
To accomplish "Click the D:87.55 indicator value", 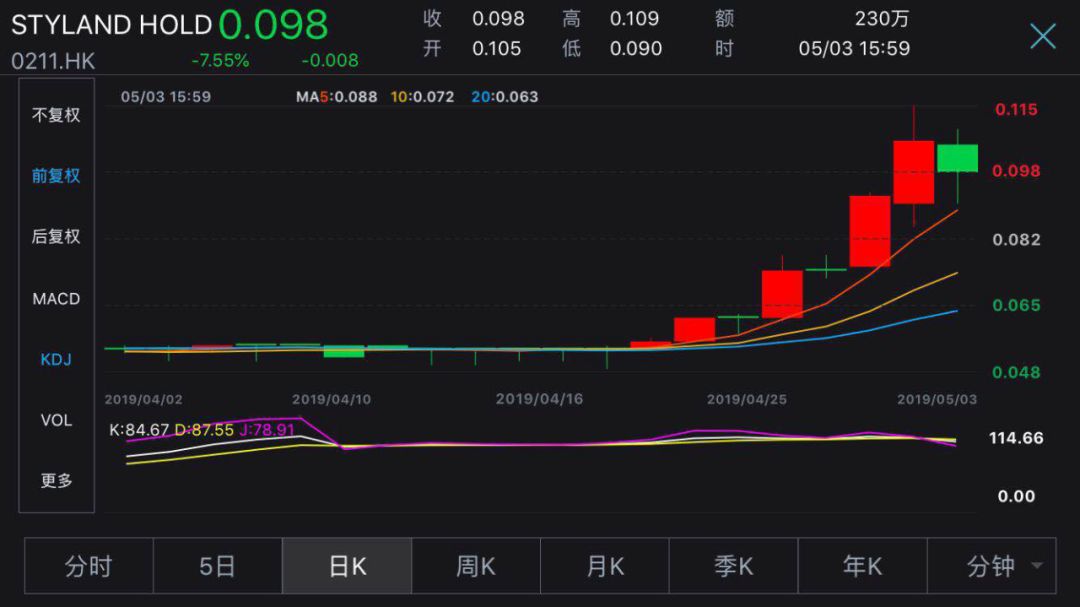I will (x=204, y=430).
